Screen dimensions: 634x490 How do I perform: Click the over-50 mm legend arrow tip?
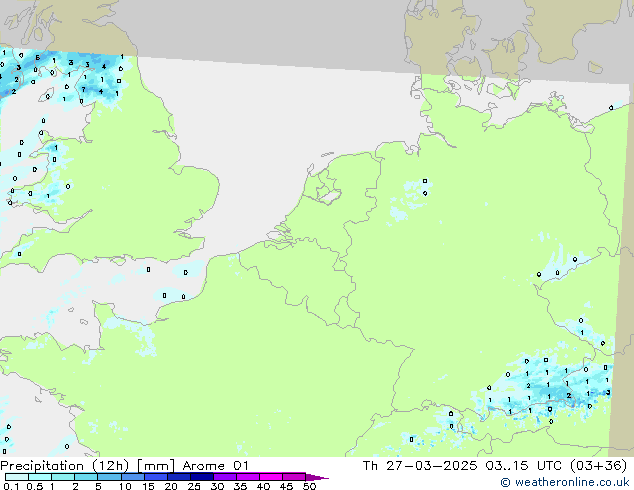(317, 477)
